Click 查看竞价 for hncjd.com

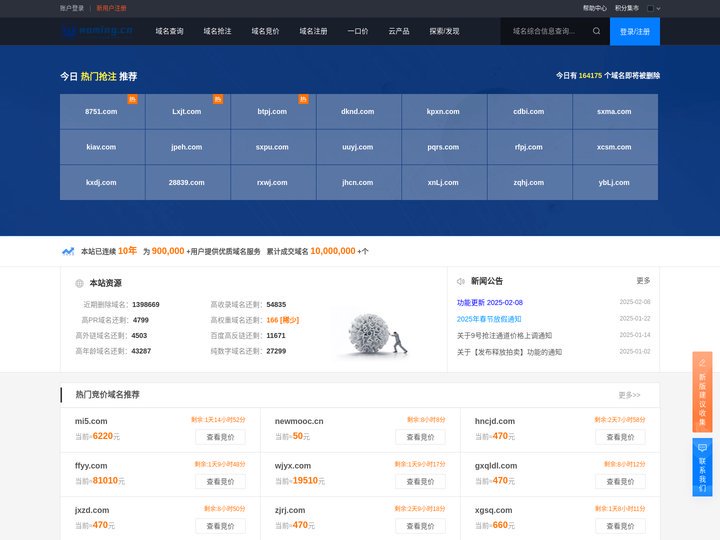[x=620, y=437]
